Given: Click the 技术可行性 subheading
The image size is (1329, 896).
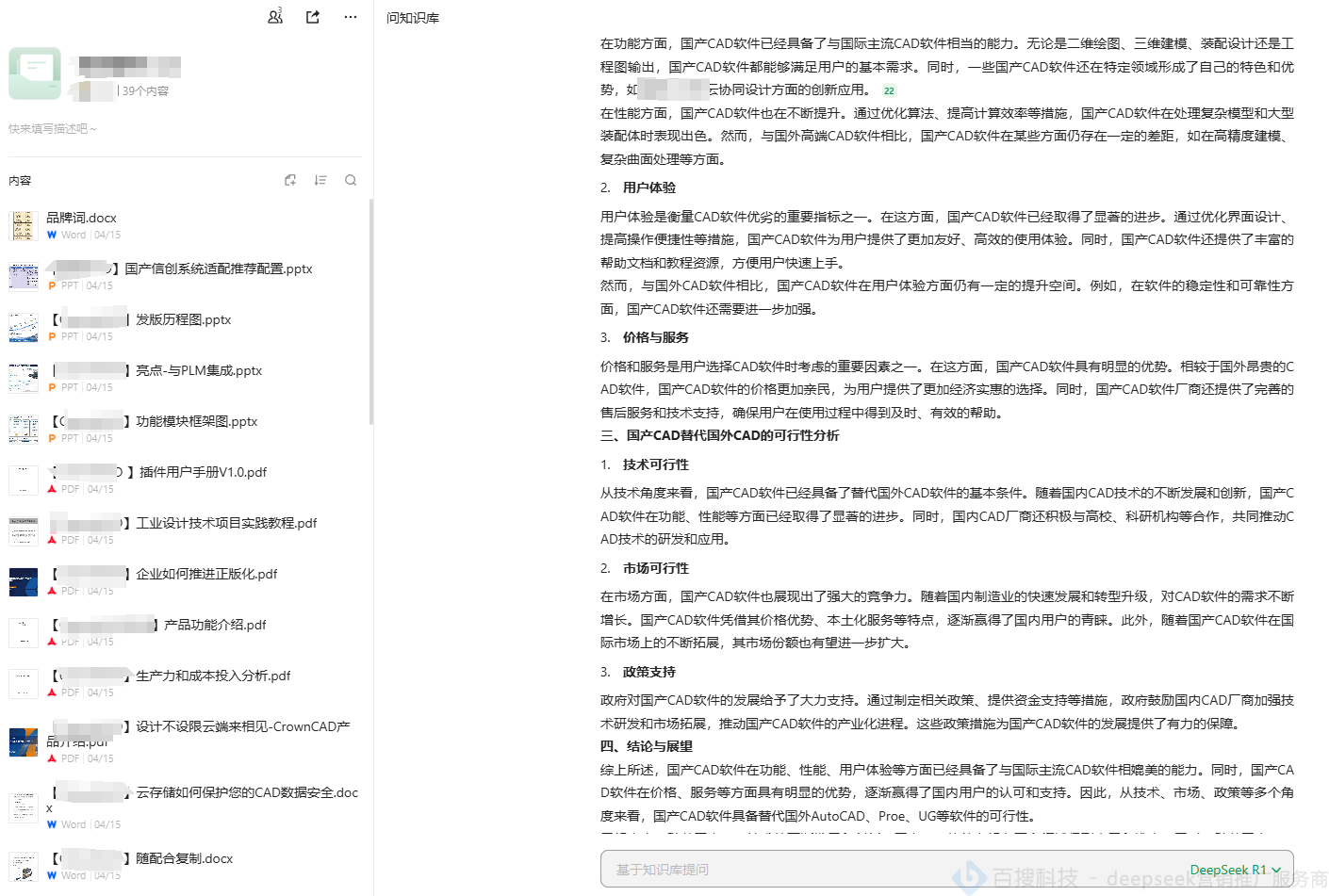Looking at the screenshot, I should pyautogui.click(x=656, y=464).
